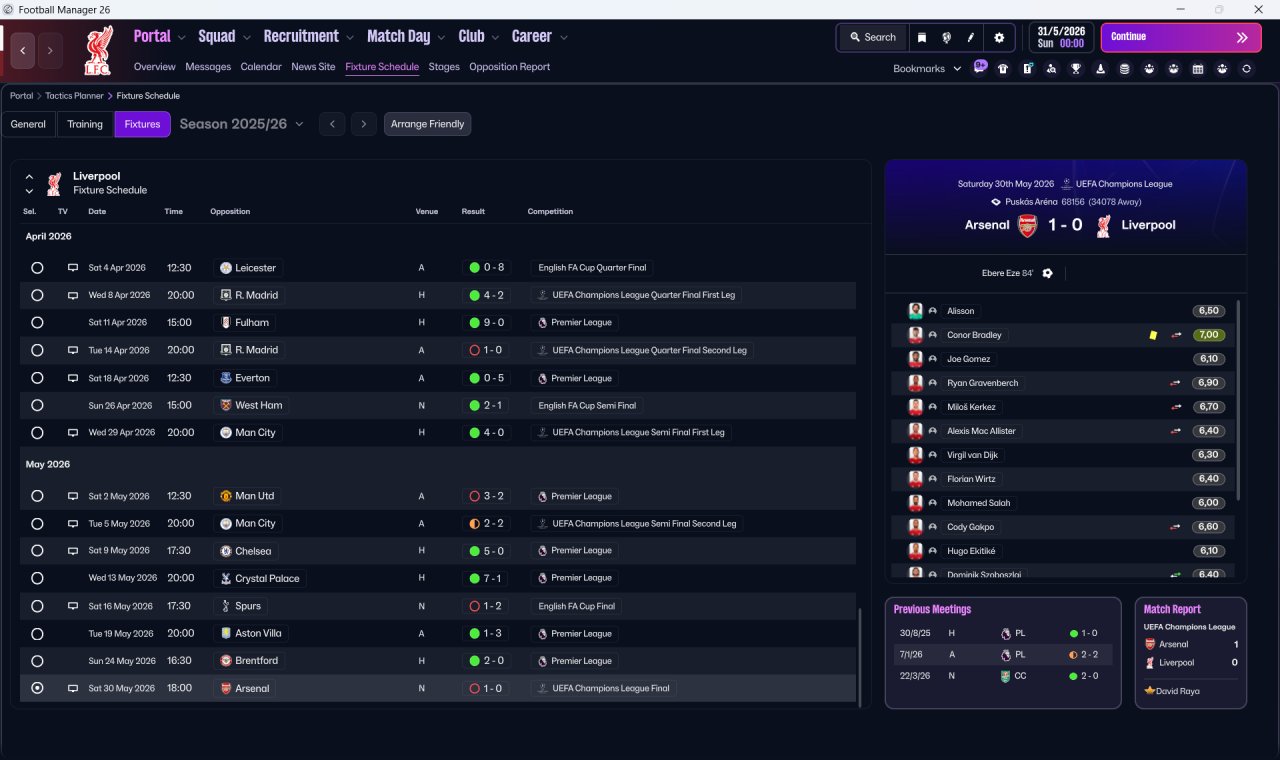Open the Mohamed Salah player row

pyautogui.click(x=1064, y=503)
